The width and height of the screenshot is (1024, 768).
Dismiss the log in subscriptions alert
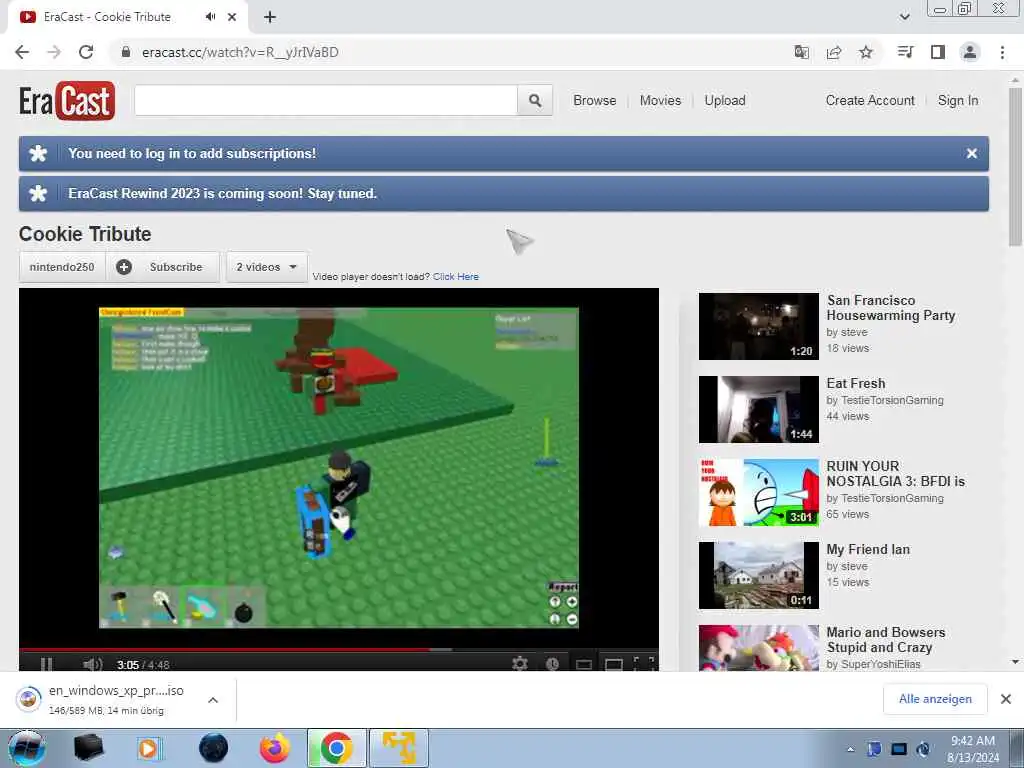pyautogui.click(x=972, y=153)
